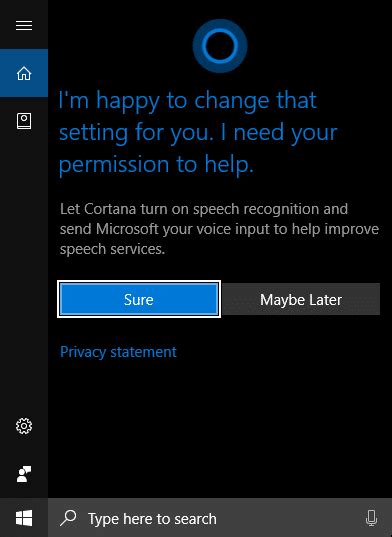Click the speech recognition description text
The image size is (392, 537).
pos(219,229)
